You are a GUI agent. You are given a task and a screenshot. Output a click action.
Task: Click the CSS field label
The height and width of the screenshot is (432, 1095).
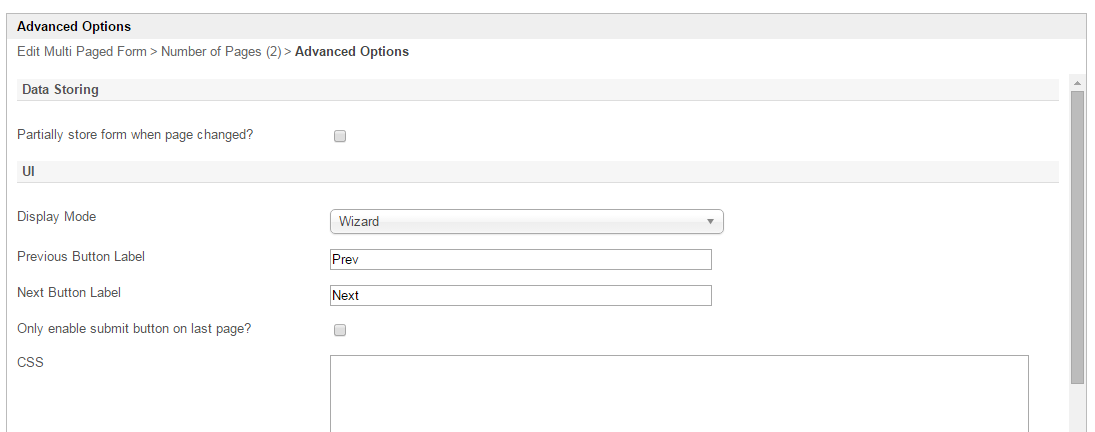(31, 362)
